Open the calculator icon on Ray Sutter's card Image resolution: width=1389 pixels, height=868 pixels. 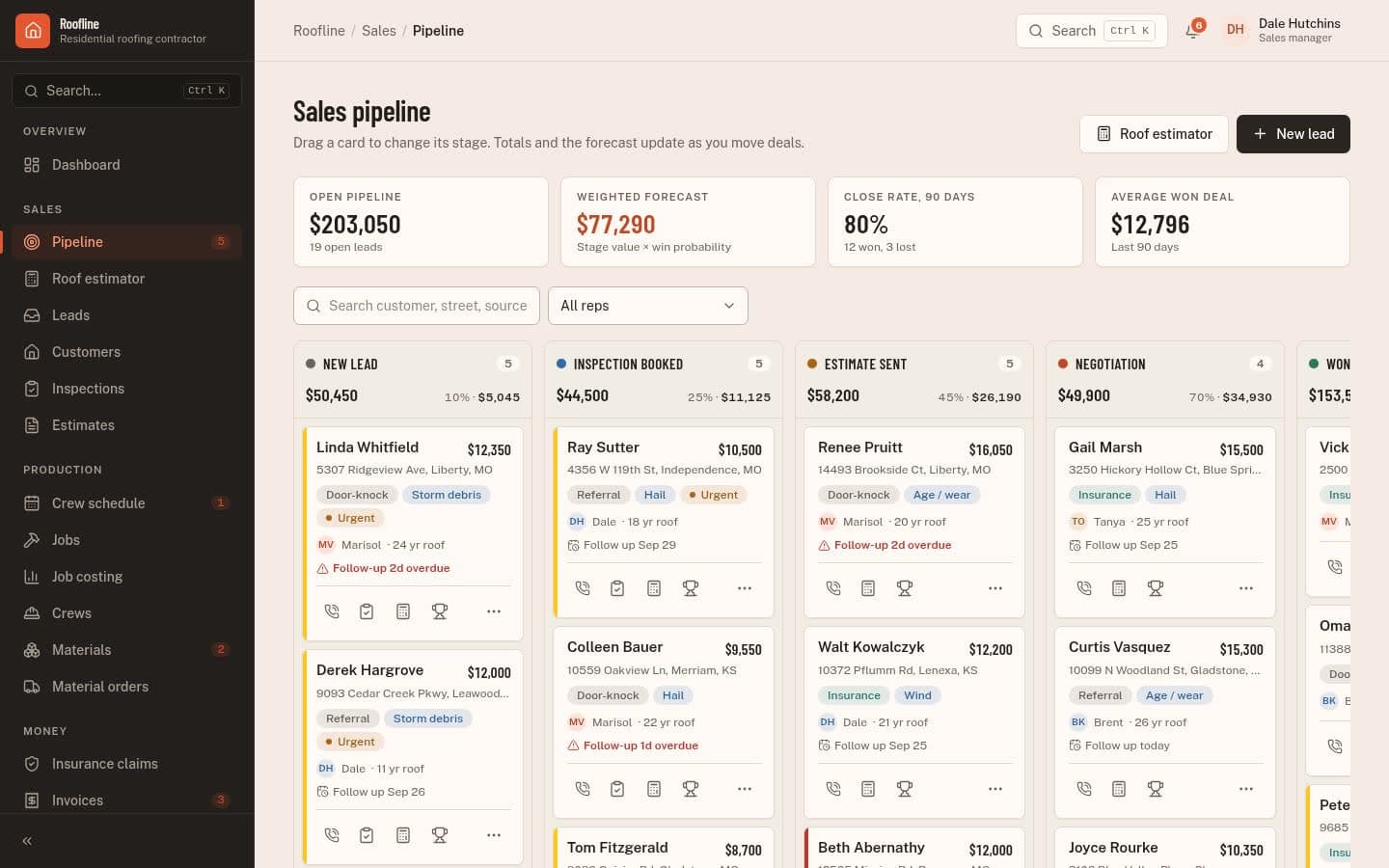pos(654,588)
